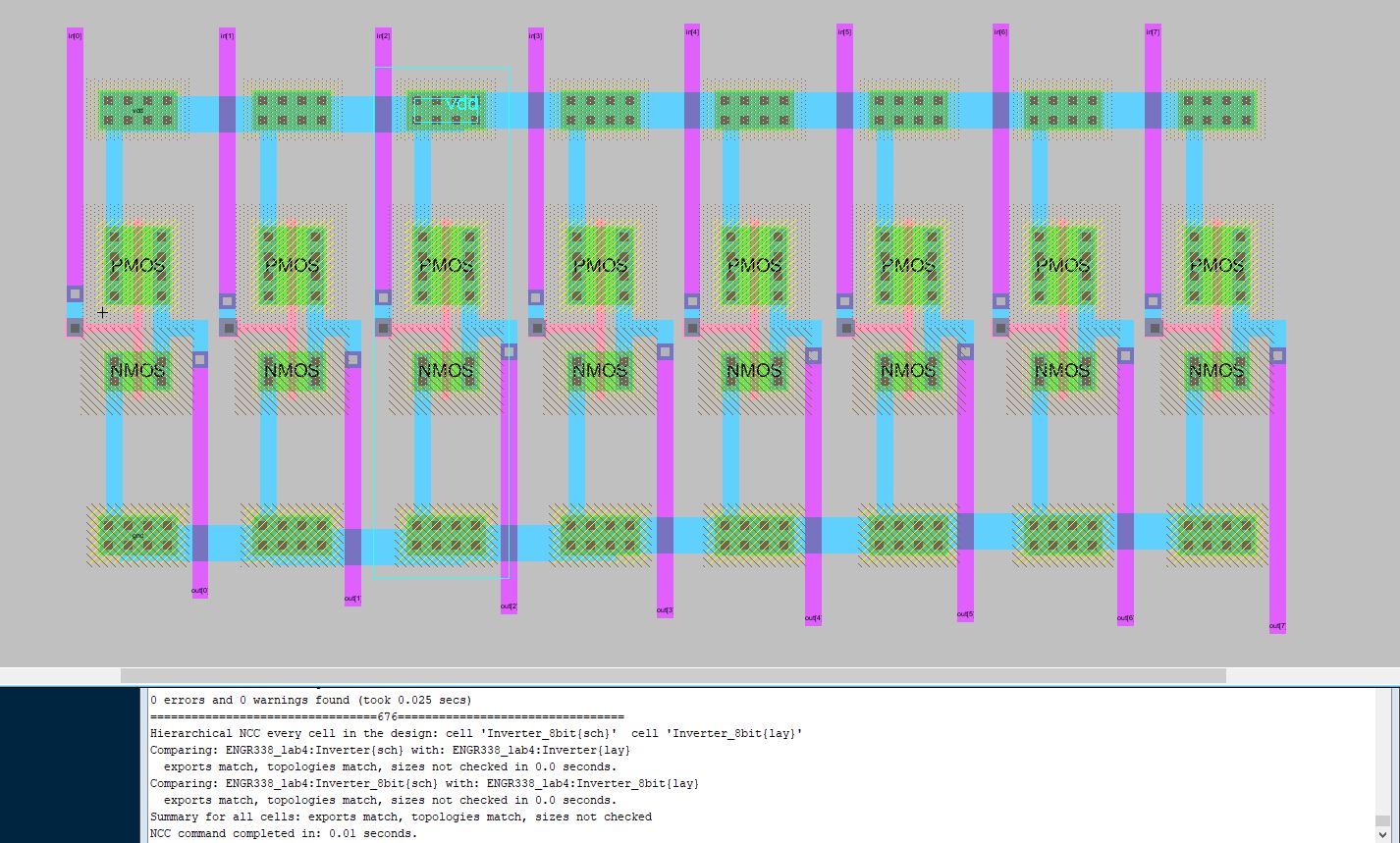The width and height of the screenshot is (1400, 843).
Task: Select the third NMOS transistor inside highlight box
Action: 446,370
